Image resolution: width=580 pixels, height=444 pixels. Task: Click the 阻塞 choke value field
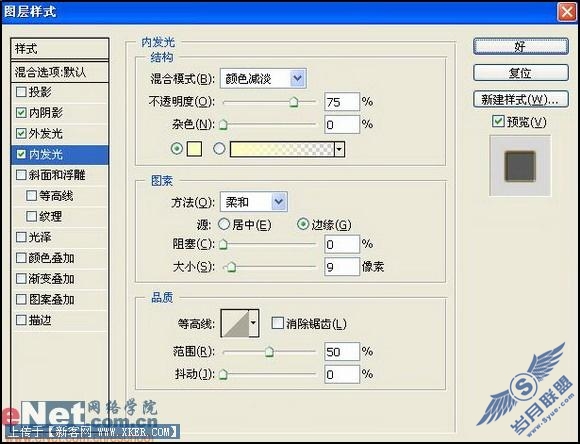(x=342, y=244)
